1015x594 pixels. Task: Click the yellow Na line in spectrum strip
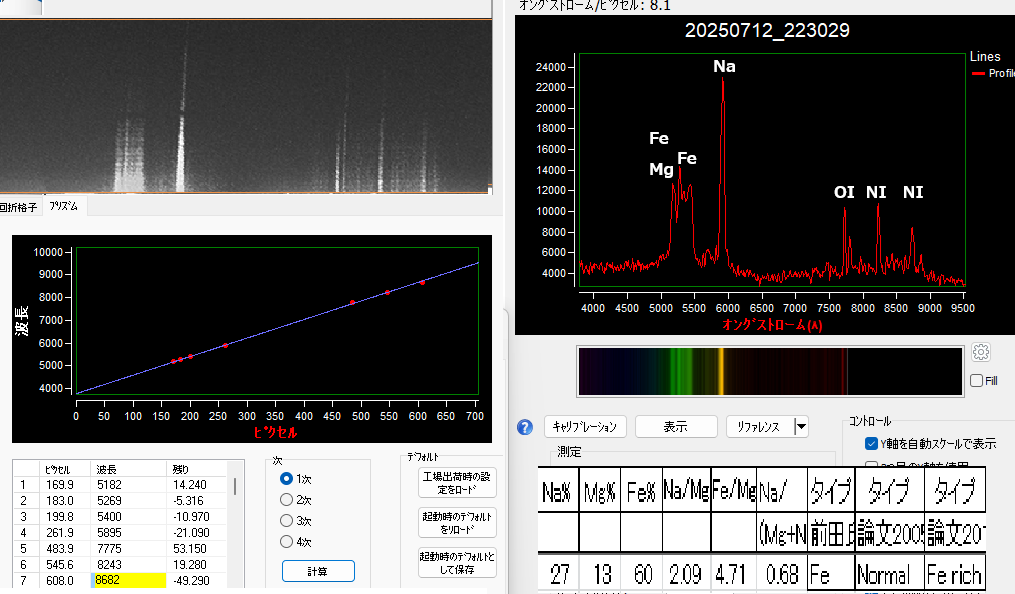pos(720,371)
